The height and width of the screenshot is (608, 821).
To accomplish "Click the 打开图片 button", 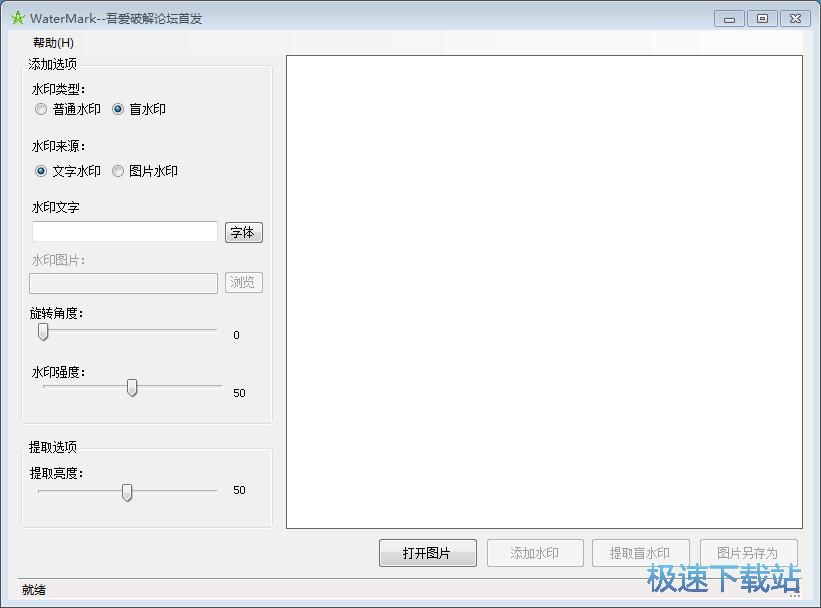I will pos(428,553).
